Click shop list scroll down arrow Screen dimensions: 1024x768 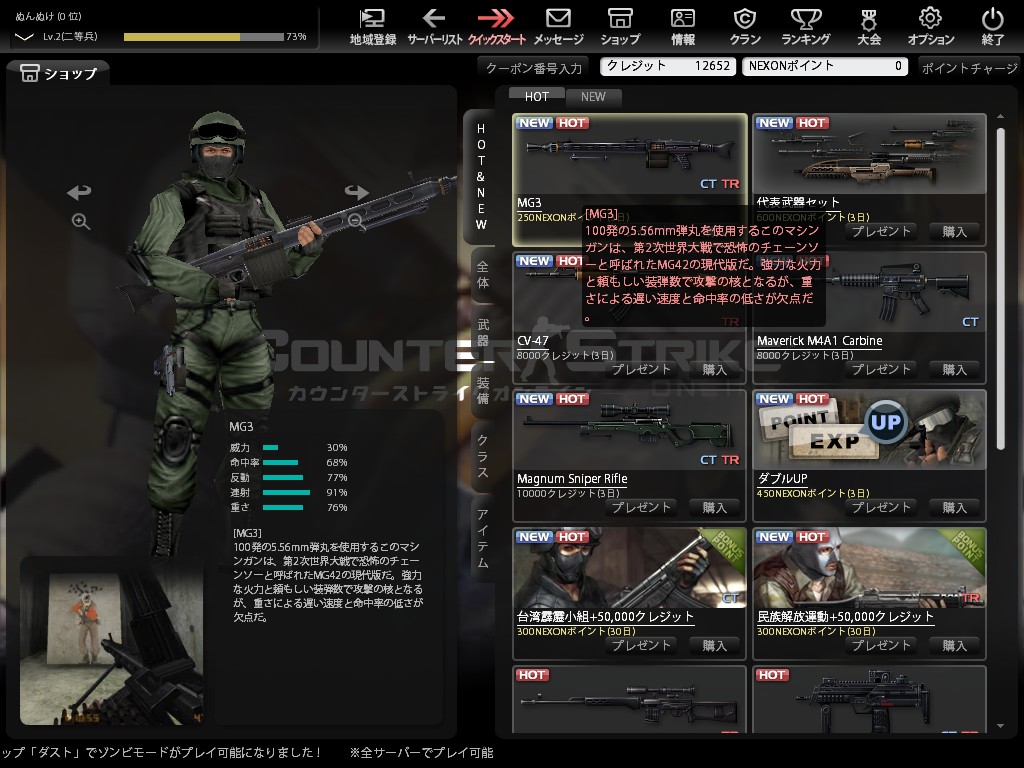[1000, 726]
